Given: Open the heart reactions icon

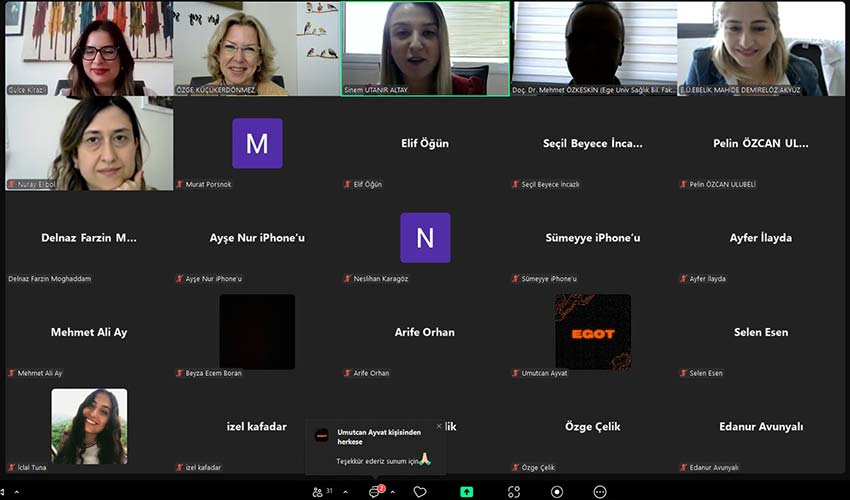Looking at the screenshot, I should tap(420, 492).
